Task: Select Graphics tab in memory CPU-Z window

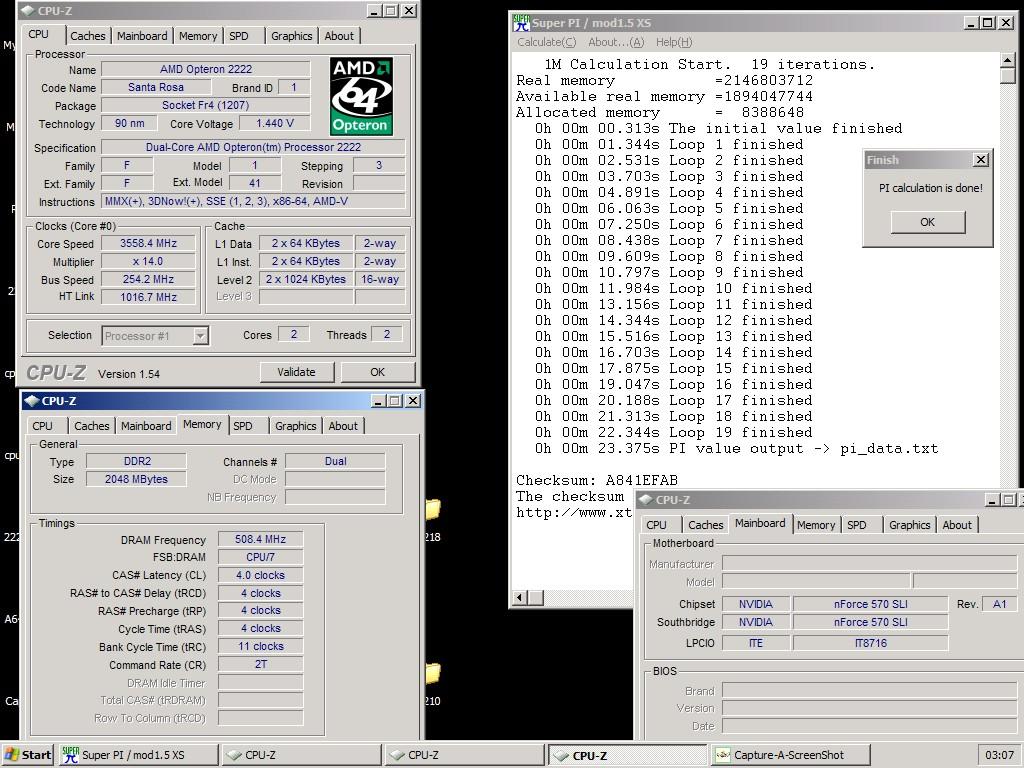Action: [295, 426]
